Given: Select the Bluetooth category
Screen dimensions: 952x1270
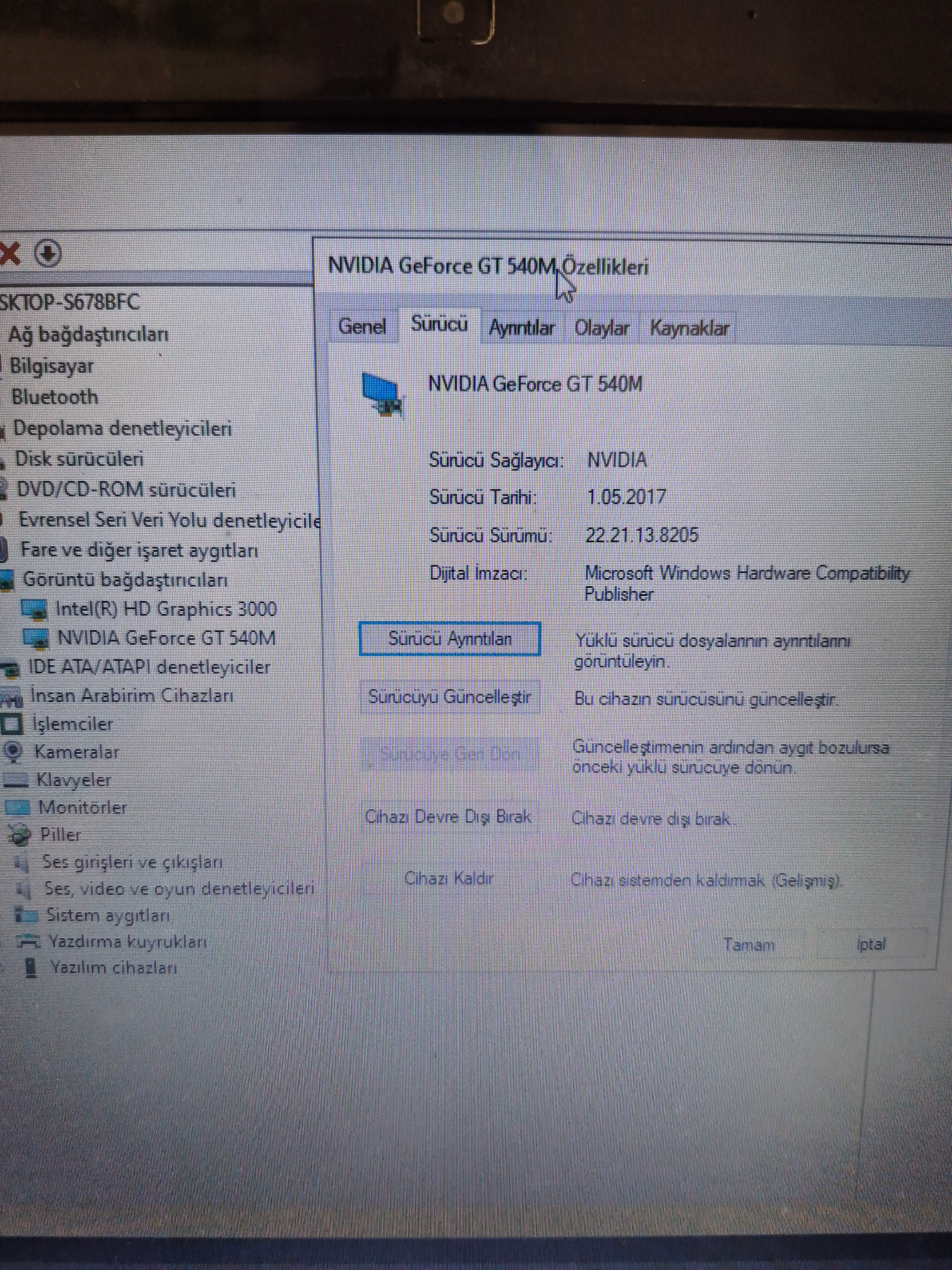Looking at the screenshot, I should 55,397.
